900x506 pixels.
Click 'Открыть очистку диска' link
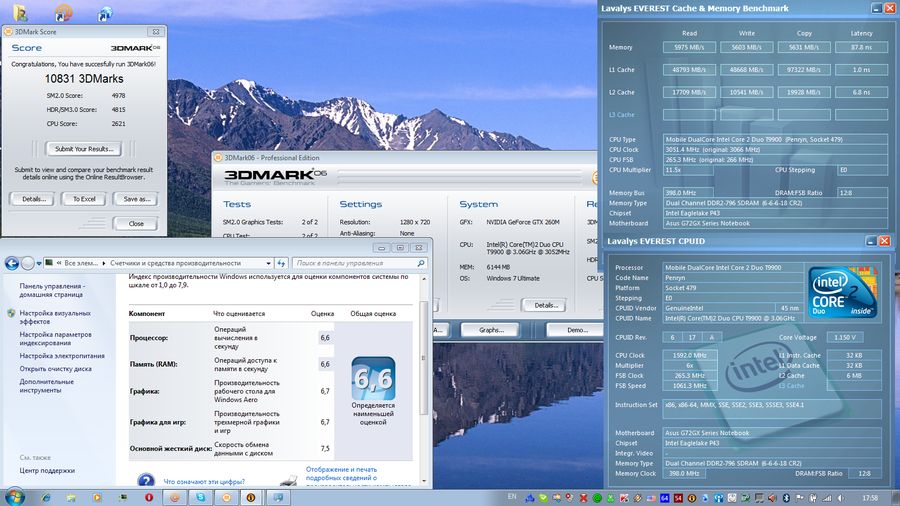56,369
